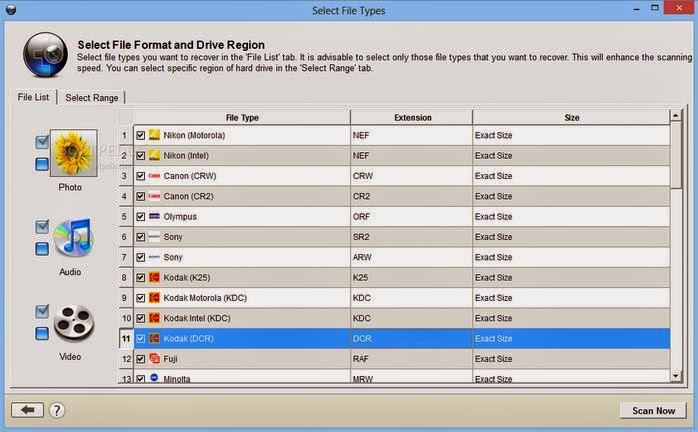Click Exact Size in the Fuji row

[x=493, y=359]
